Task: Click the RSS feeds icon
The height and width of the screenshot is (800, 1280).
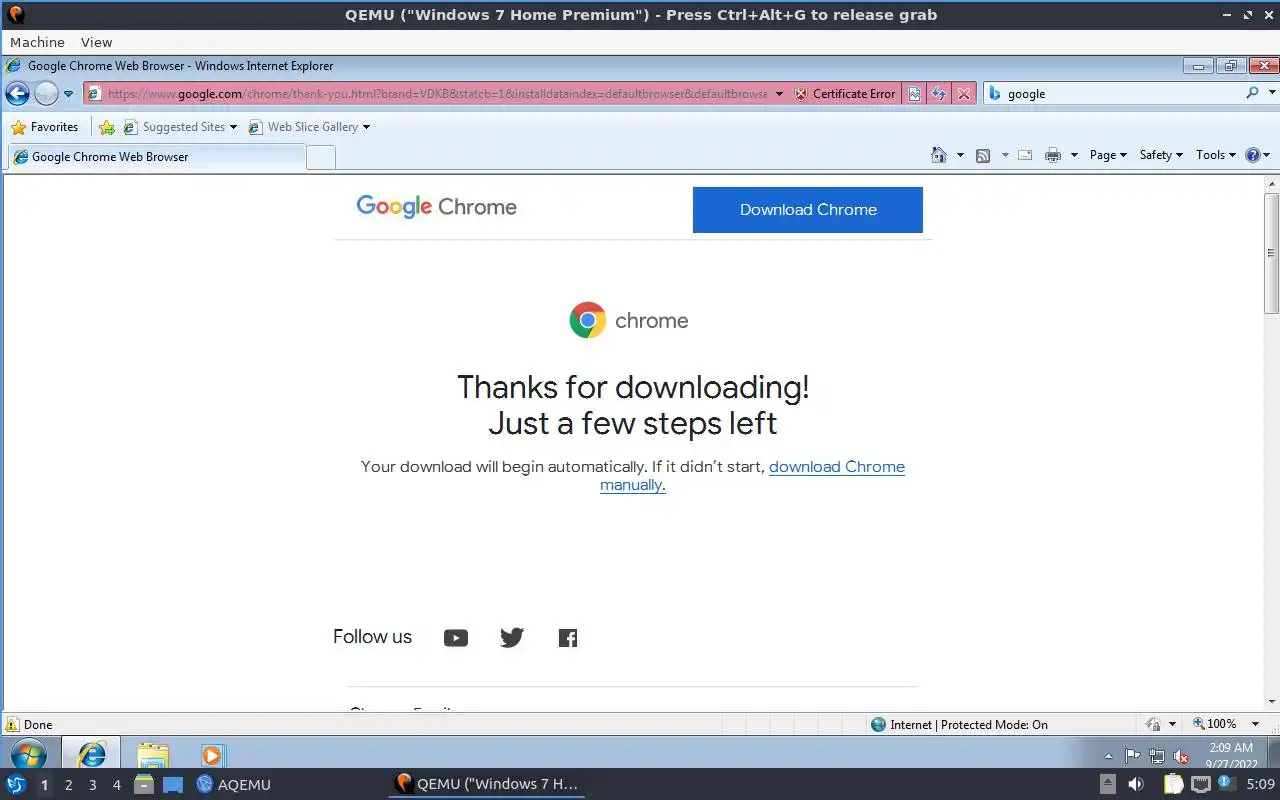Action: click(983, 155)
